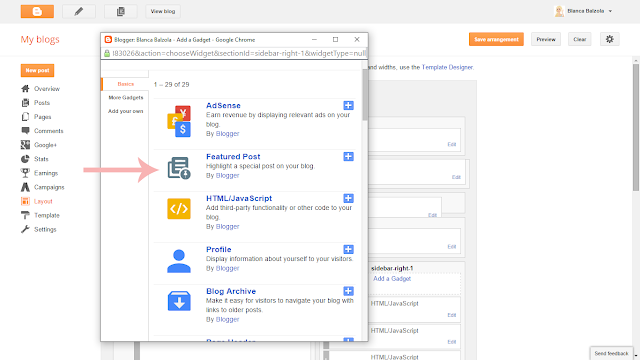The height and width of the screenshot is (360, 640).
Task: Click the posts list icon in toolbar
Action: pos(121,11)
